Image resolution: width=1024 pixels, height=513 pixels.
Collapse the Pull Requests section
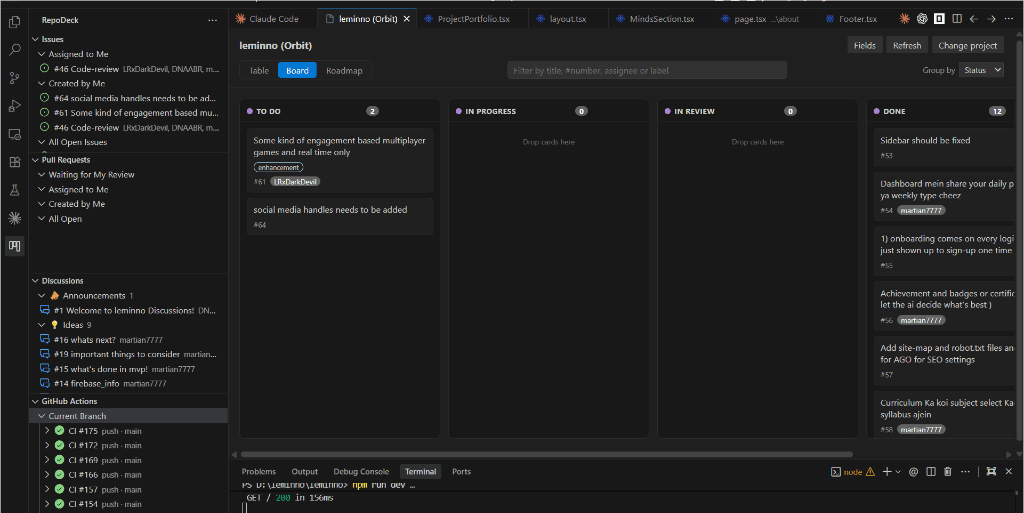35,160
